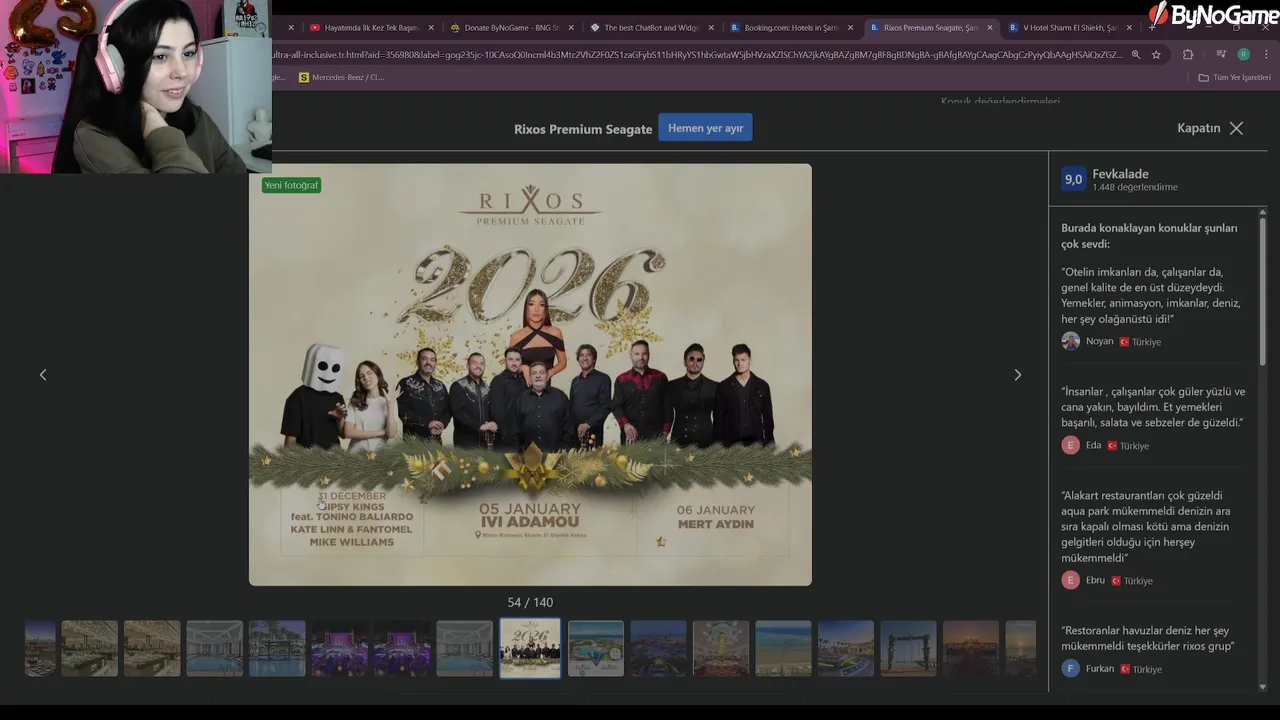The height and width of the screenshot is (720, 1280).
Task: Select the highlighted 2026 poster thumbnail
Action: [x=530, y=648]
